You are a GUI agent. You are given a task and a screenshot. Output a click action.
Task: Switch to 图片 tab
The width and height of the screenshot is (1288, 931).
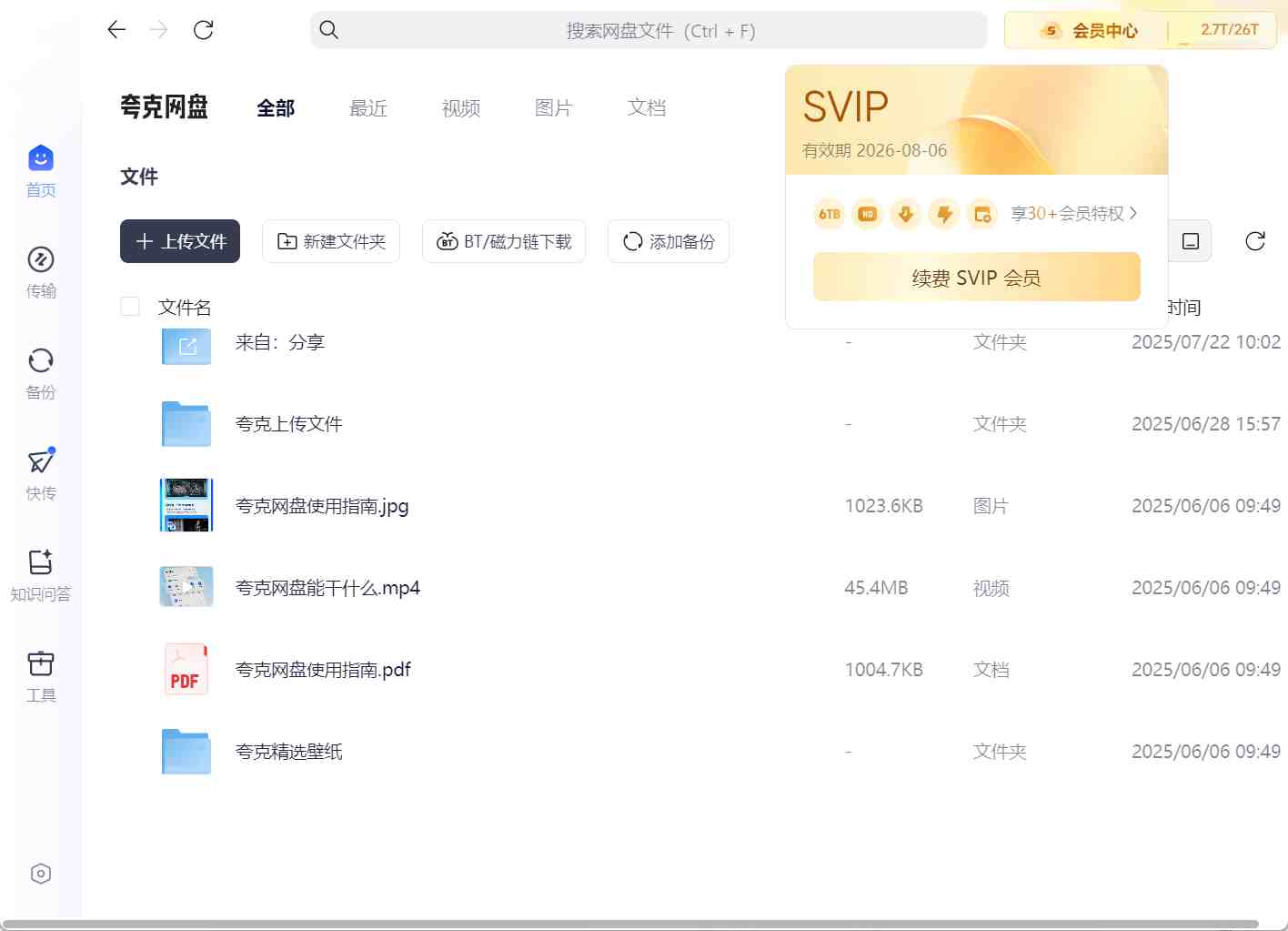[554, 108]
